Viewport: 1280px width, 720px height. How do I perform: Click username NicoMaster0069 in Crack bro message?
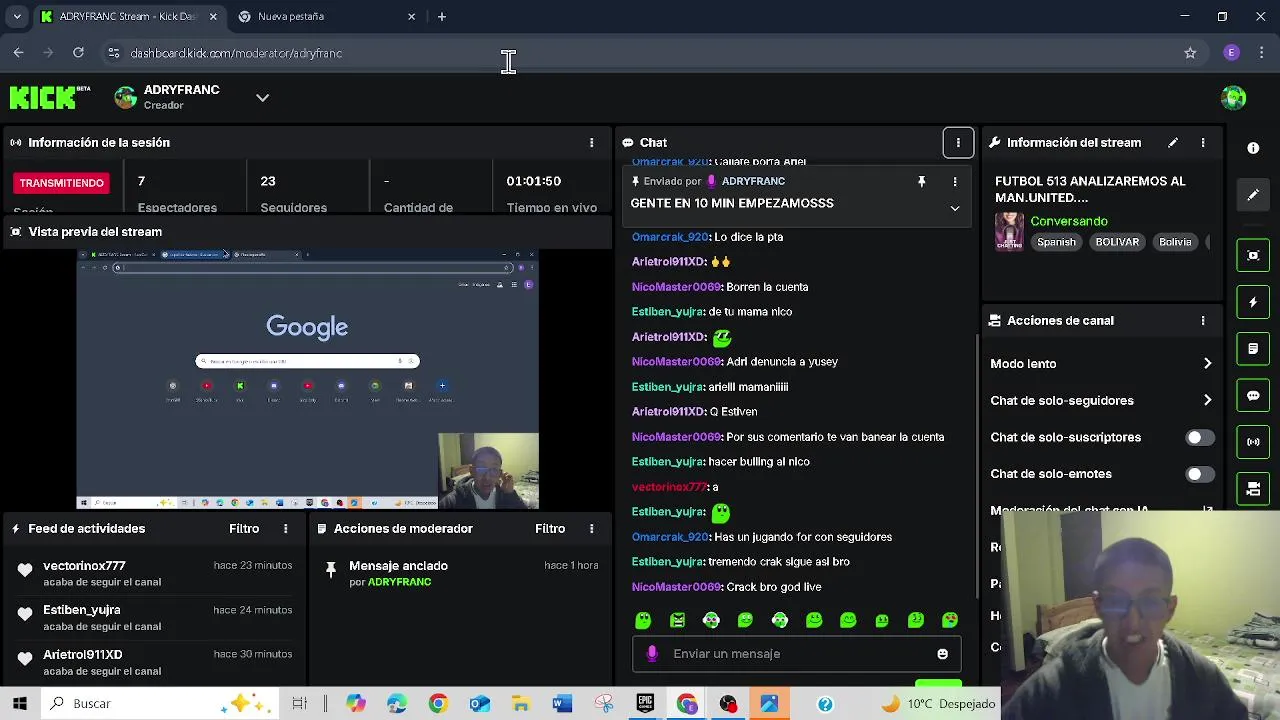[676, 588]
